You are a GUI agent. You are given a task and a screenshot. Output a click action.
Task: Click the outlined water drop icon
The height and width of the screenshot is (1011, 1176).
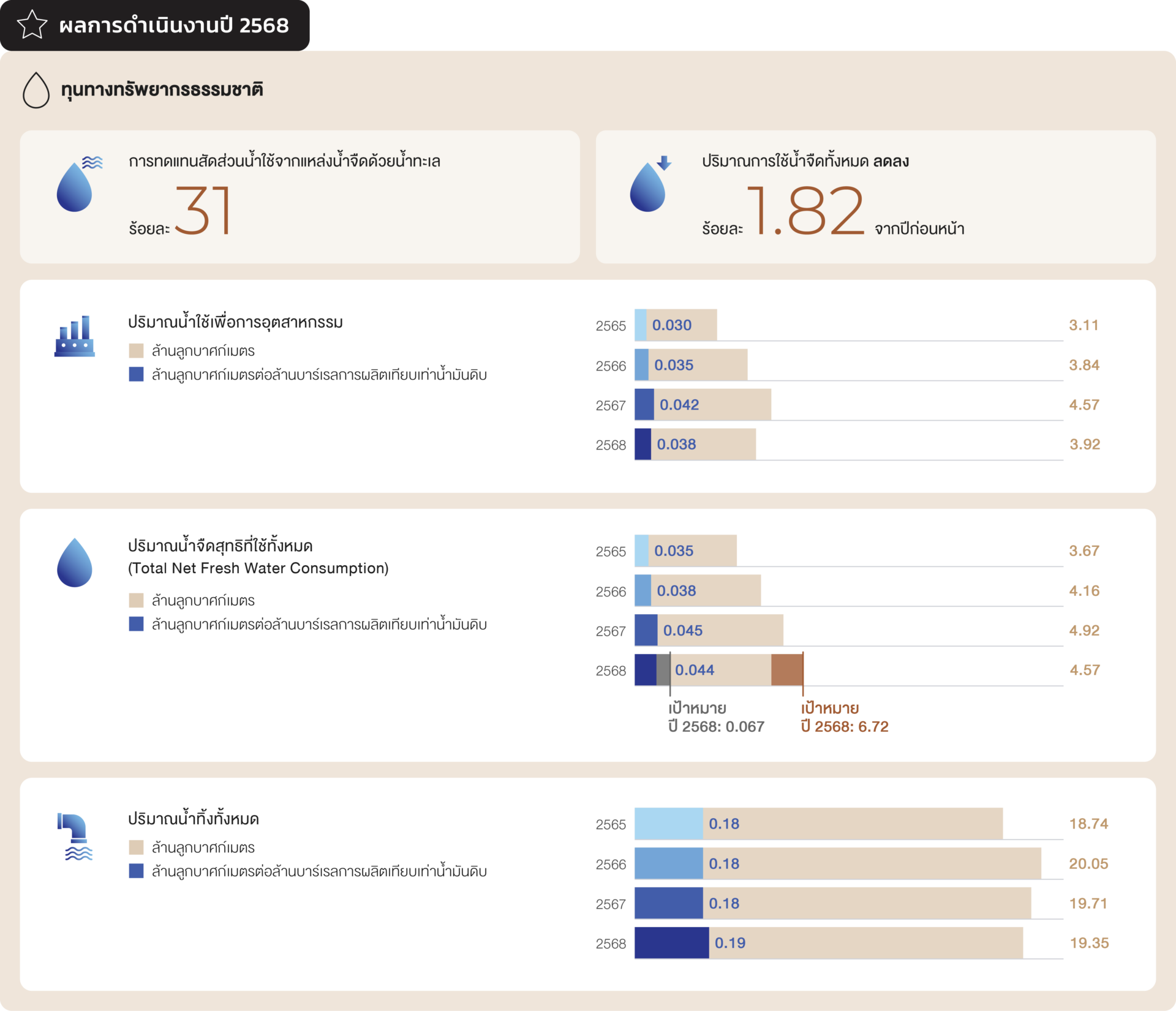click(x=36, y=91)
